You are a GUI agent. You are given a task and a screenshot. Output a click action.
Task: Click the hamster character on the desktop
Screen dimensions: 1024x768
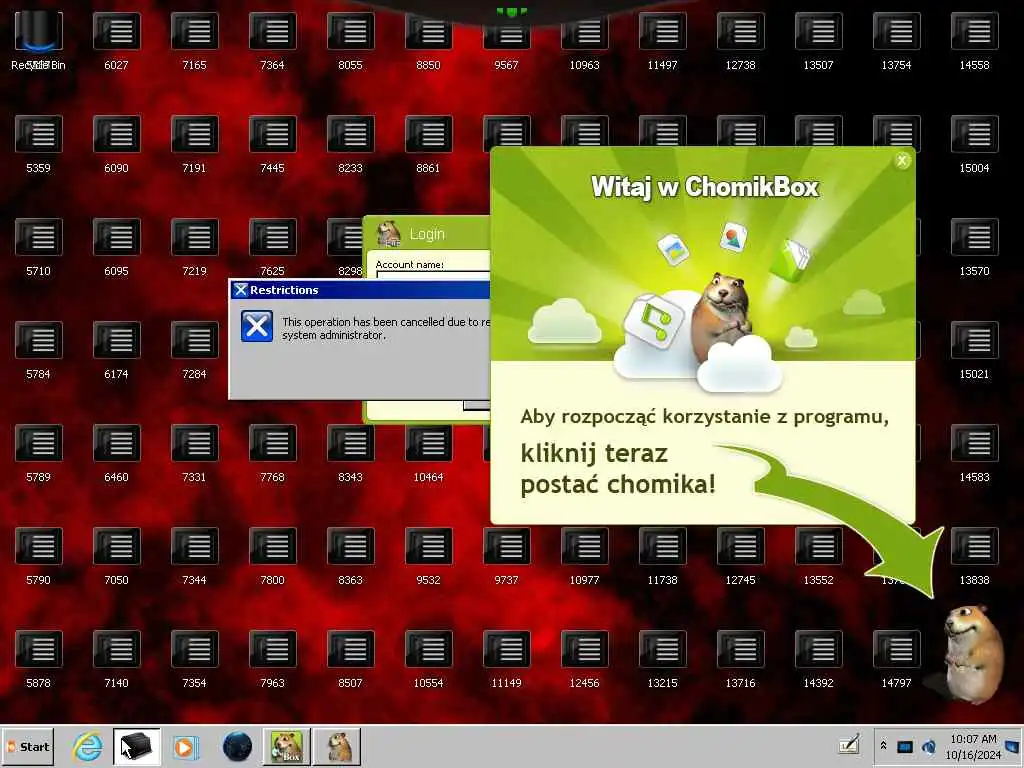(x=974, y=653)
